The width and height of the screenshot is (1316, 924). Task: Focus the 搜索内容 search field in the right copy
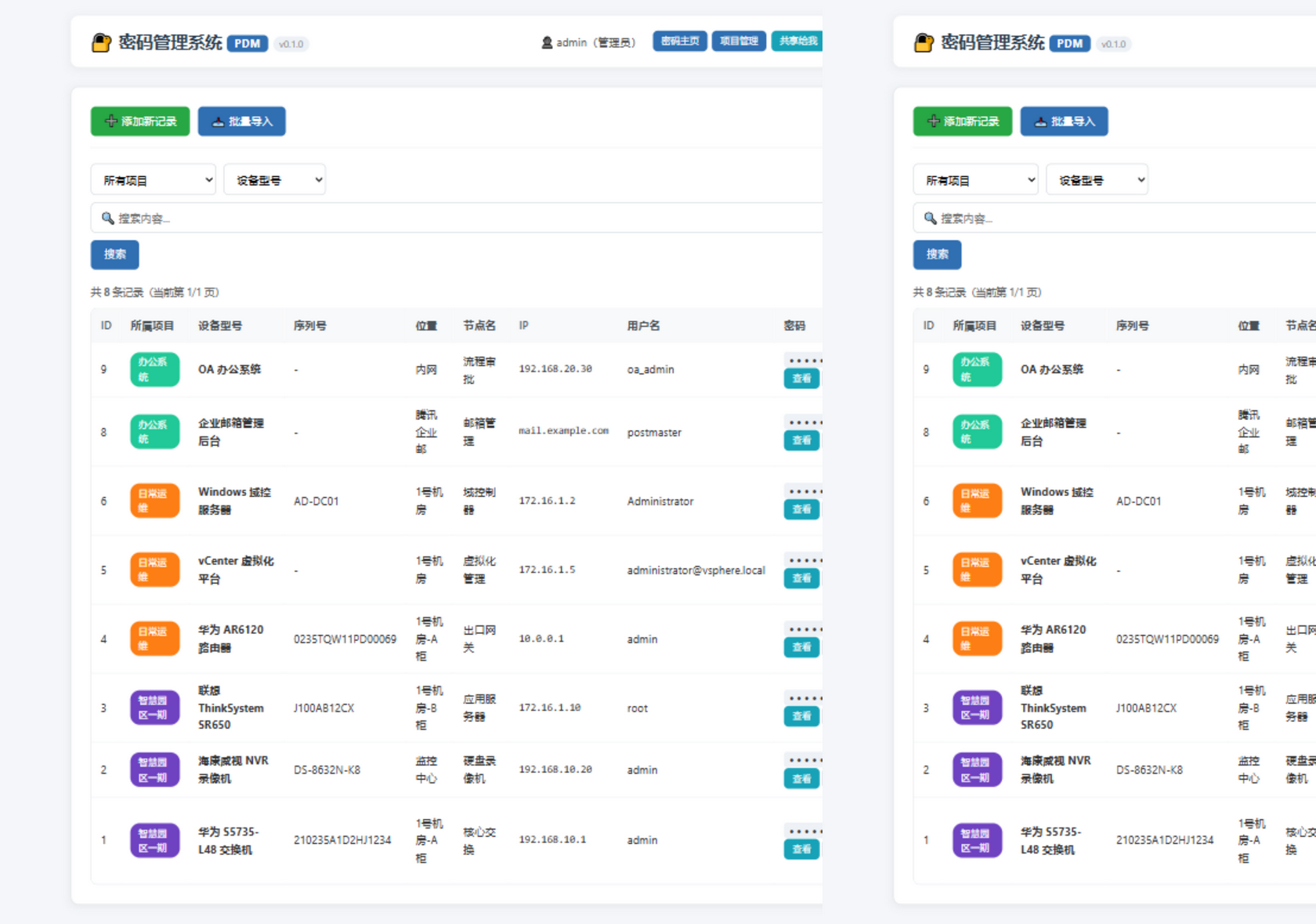click(1115, 218)
